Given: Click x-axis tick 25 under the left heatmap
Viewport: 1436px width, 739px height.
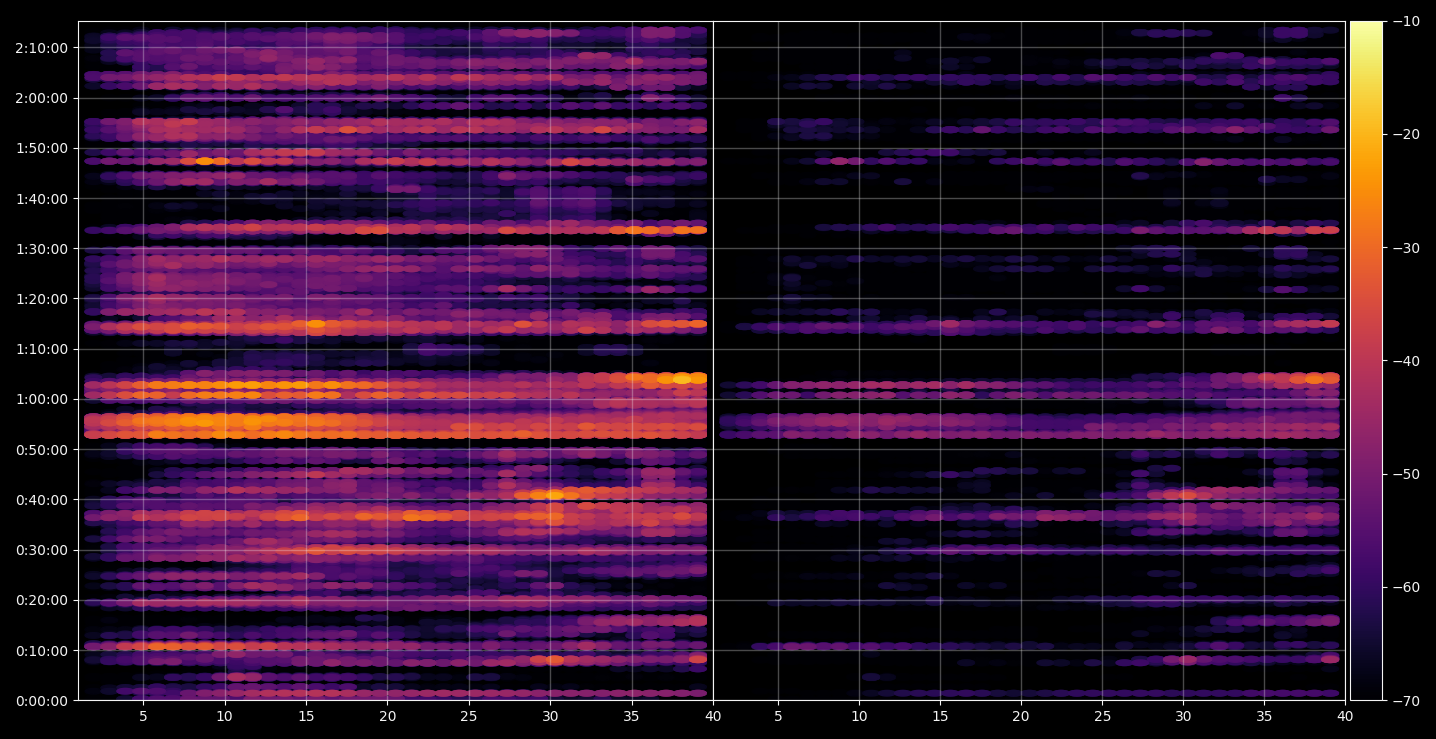Looking at the screenshot, I should point(469,716).
